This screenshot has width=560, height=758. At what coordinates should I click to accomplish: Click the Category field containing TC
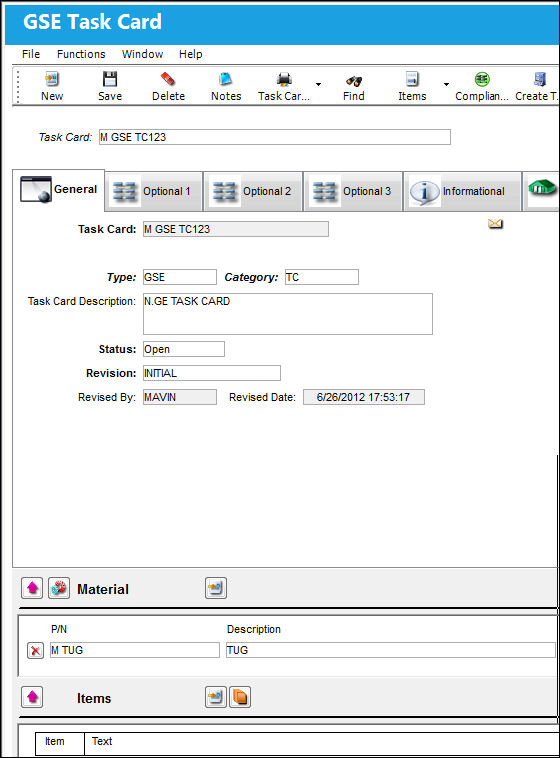pyautogui.click(x=322, y=277)
